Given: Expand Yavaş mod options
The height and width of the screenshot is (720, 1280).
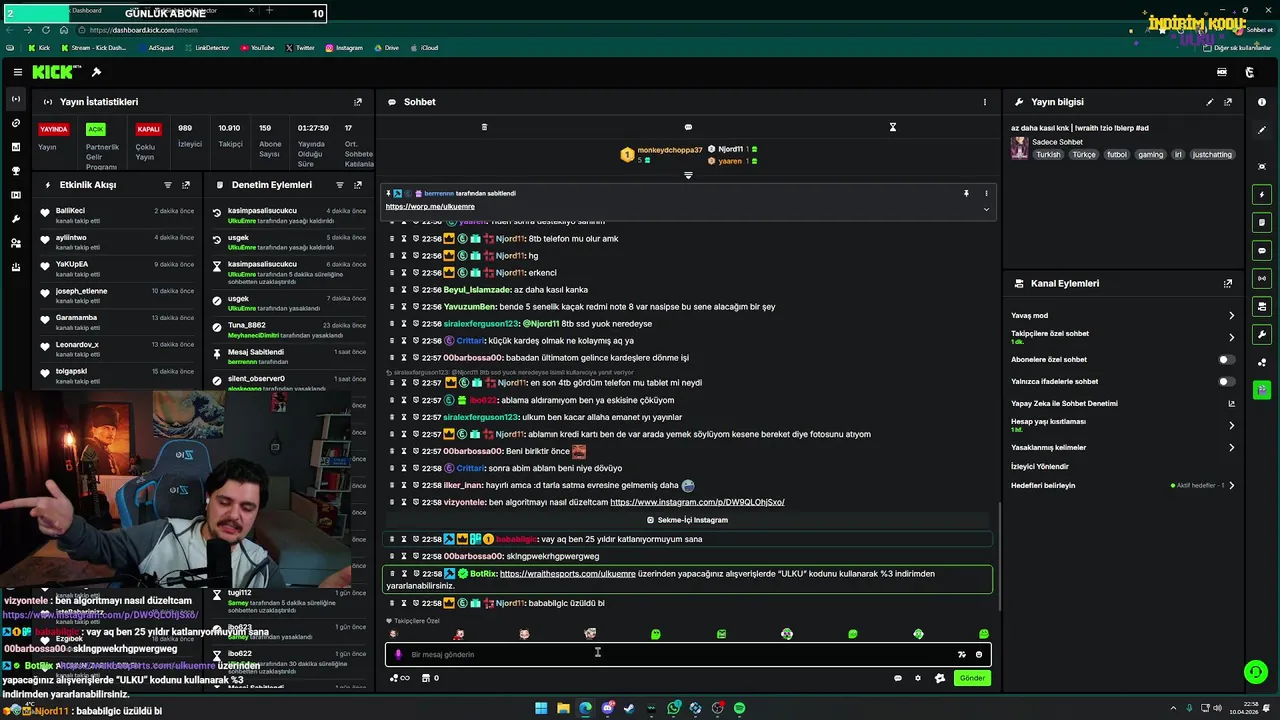Looking at the screenshot, I should [x=1231, y=315].
